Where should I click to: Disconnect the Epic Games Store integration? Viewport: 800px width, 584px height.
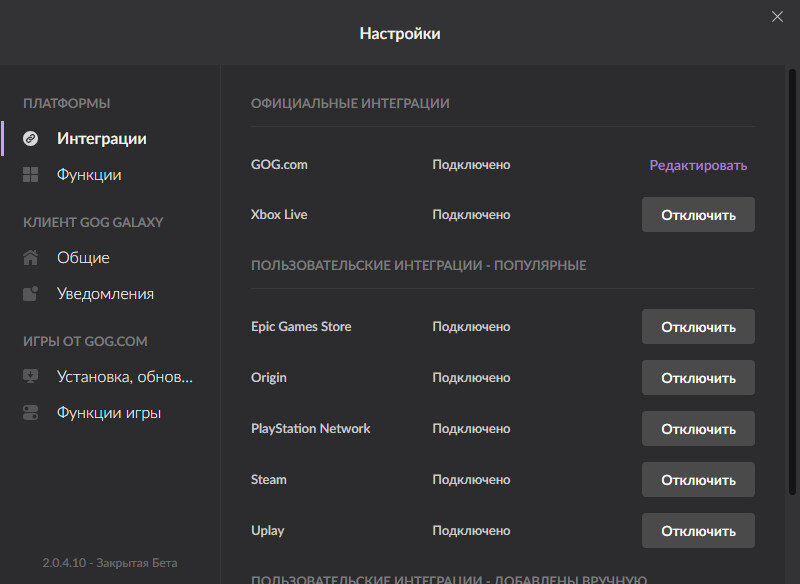[698, 327]
